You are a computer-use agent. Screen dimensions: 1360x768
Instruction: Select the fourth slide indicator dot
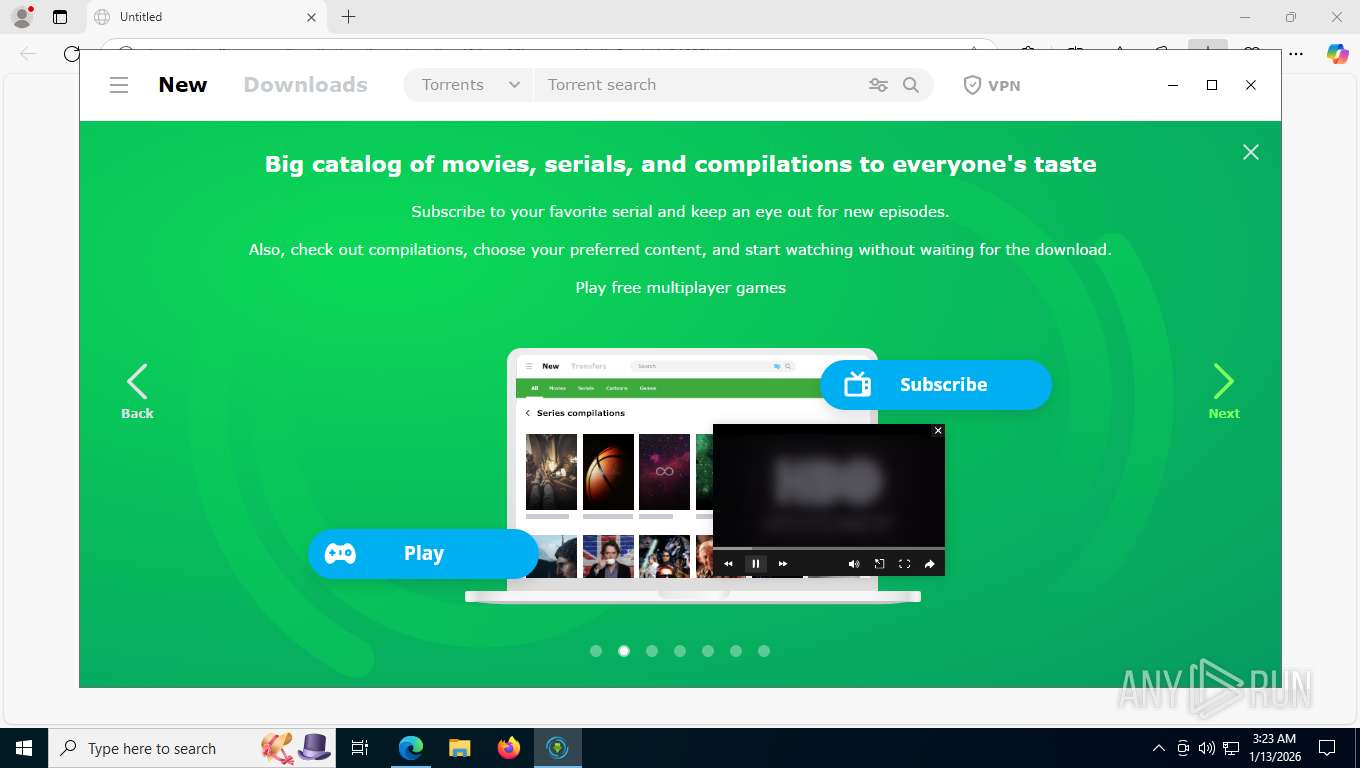(x=680, y=651)
